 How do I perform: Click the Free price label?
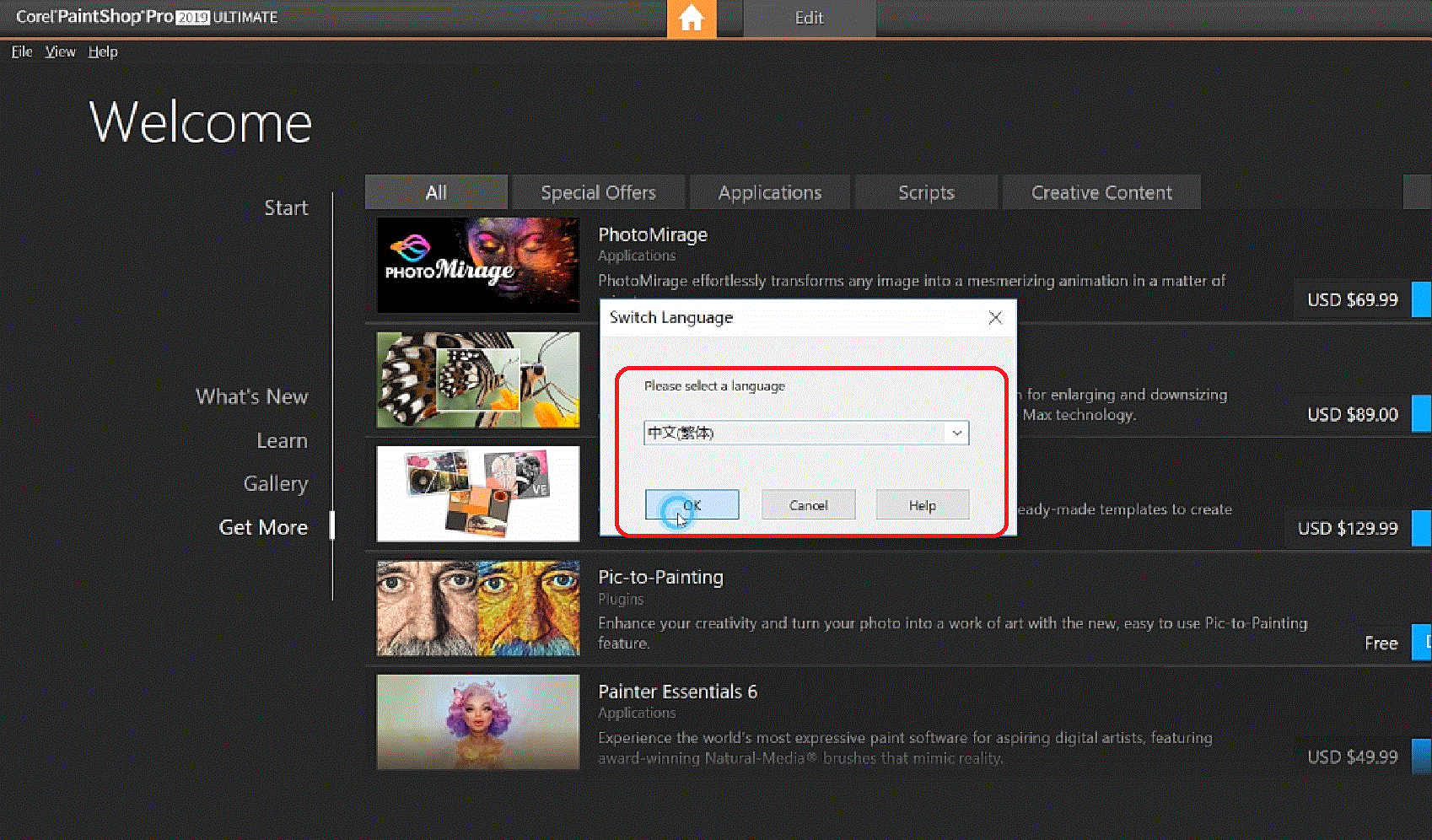1381,643
